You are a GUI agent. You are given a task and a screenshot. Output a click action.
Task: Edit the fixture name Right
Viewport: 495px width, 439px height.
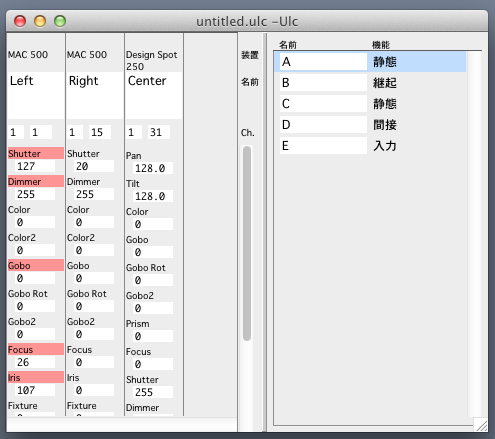coord(95,95)
